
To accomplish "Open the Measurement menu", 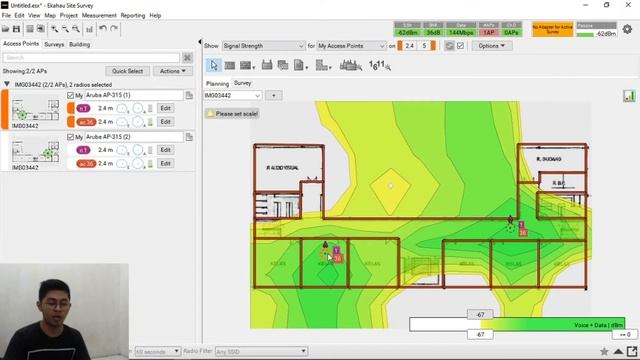I will (x=99, y=16).
